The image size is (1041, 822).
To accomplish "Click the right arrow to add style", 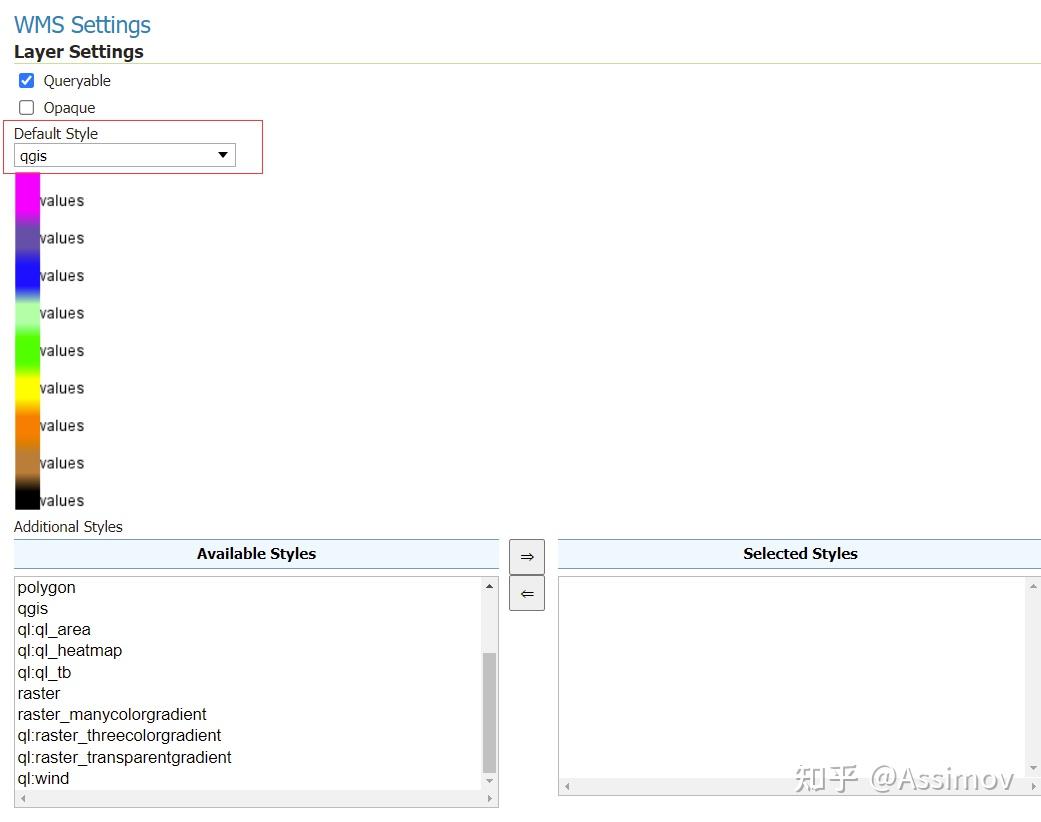I will [527, 556].
